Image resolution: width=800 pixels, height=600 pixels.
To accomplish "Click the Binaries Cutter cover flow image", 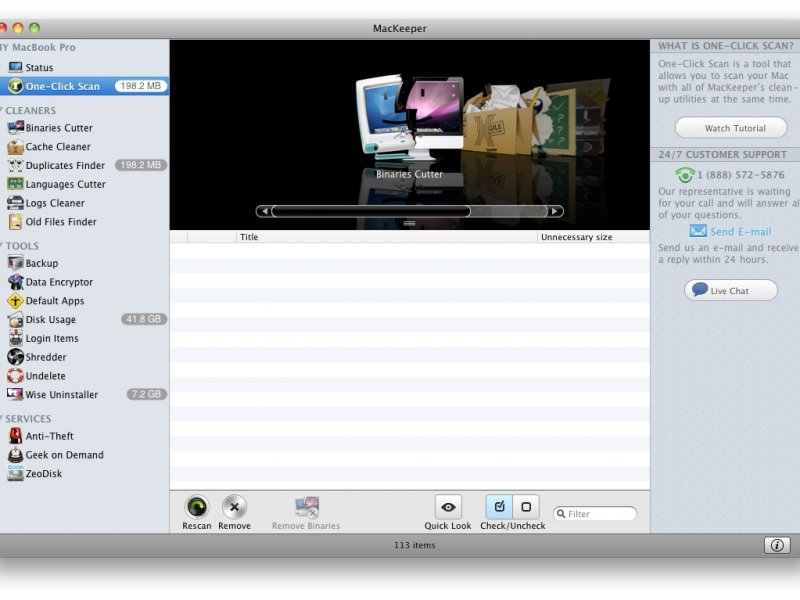I will pyautogui.click(x=409, y=116).
